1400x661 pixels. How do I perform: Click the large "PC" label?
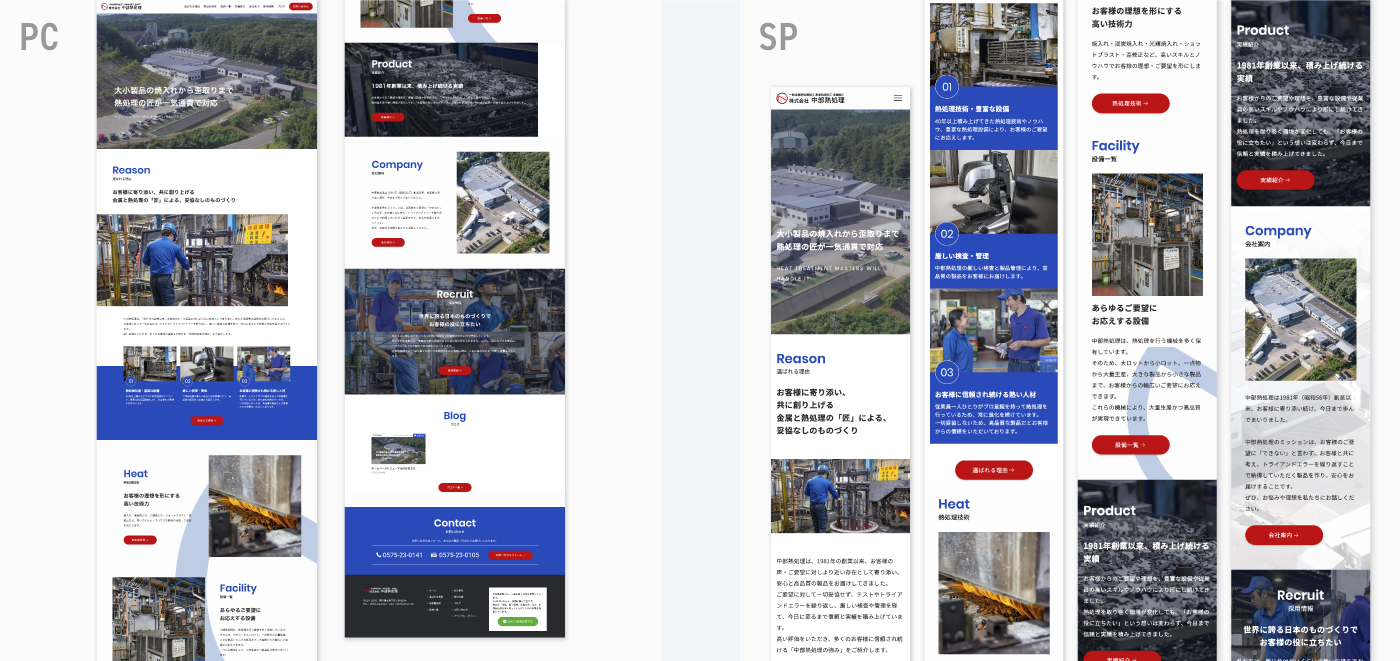click(x=40, y=37)
